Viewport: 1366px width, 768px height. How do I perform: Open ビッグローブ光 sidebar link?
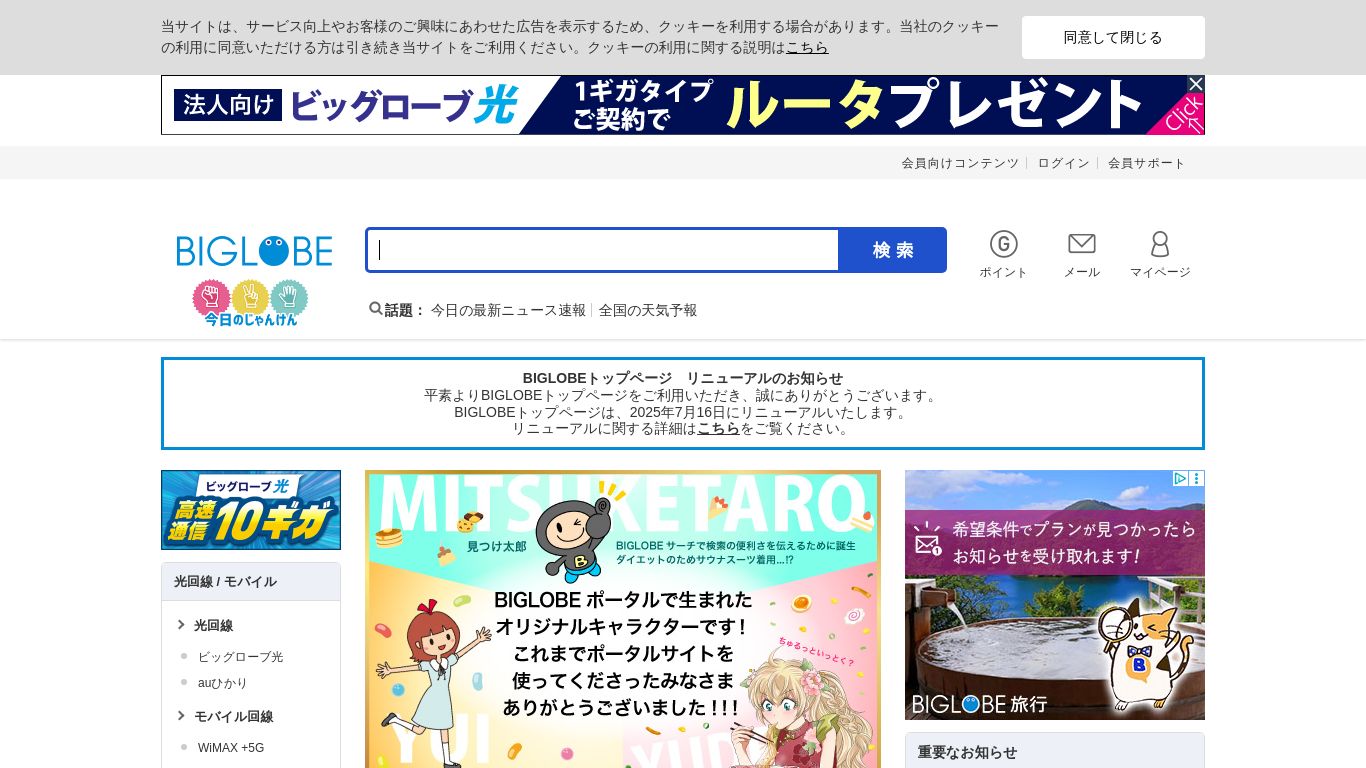(240, 657)
